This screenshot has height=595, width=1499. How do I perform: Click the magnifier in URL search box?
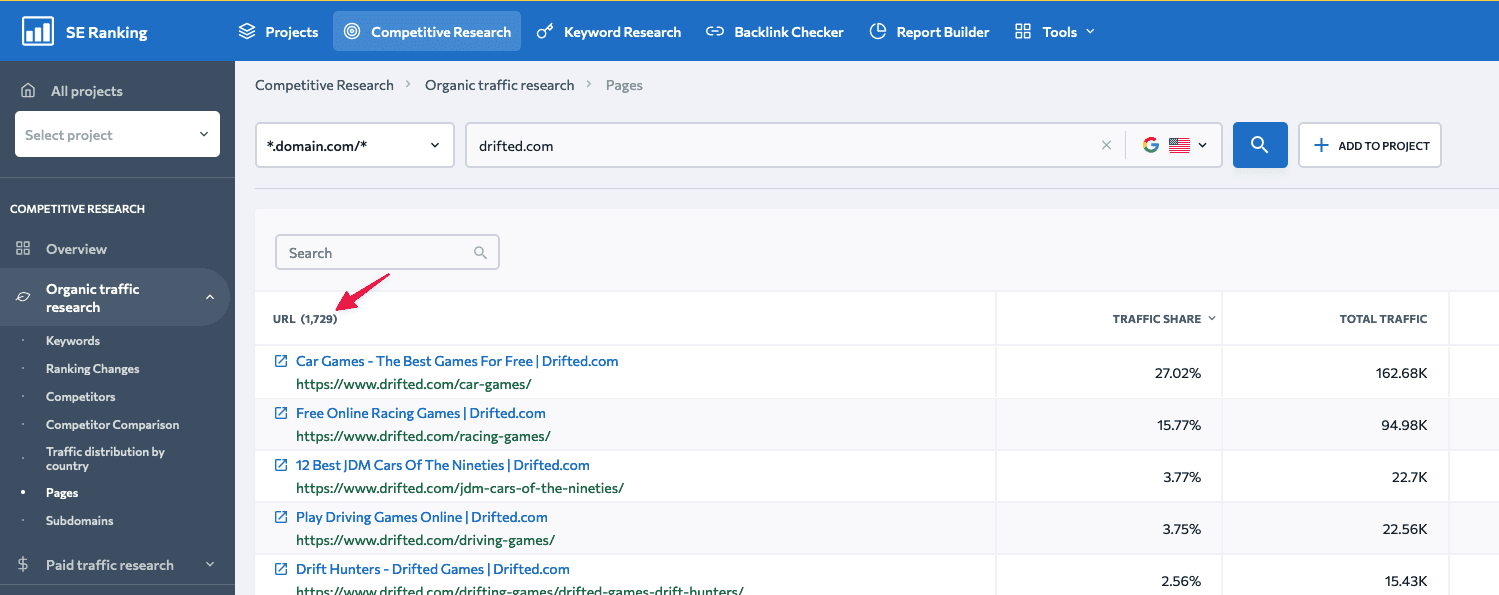tap(480, 253)
